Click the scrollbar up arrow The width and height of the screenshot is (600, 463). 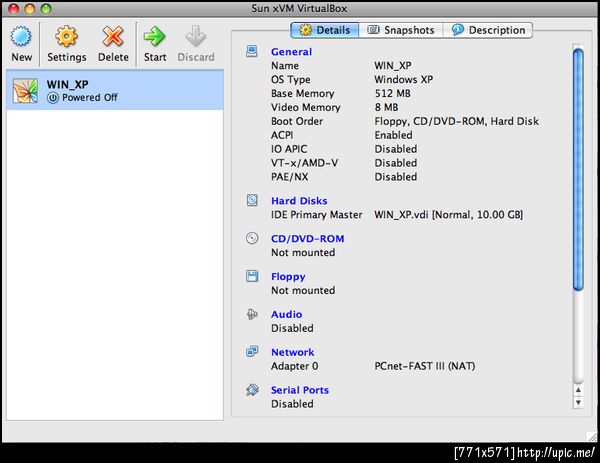pos(578,390)
